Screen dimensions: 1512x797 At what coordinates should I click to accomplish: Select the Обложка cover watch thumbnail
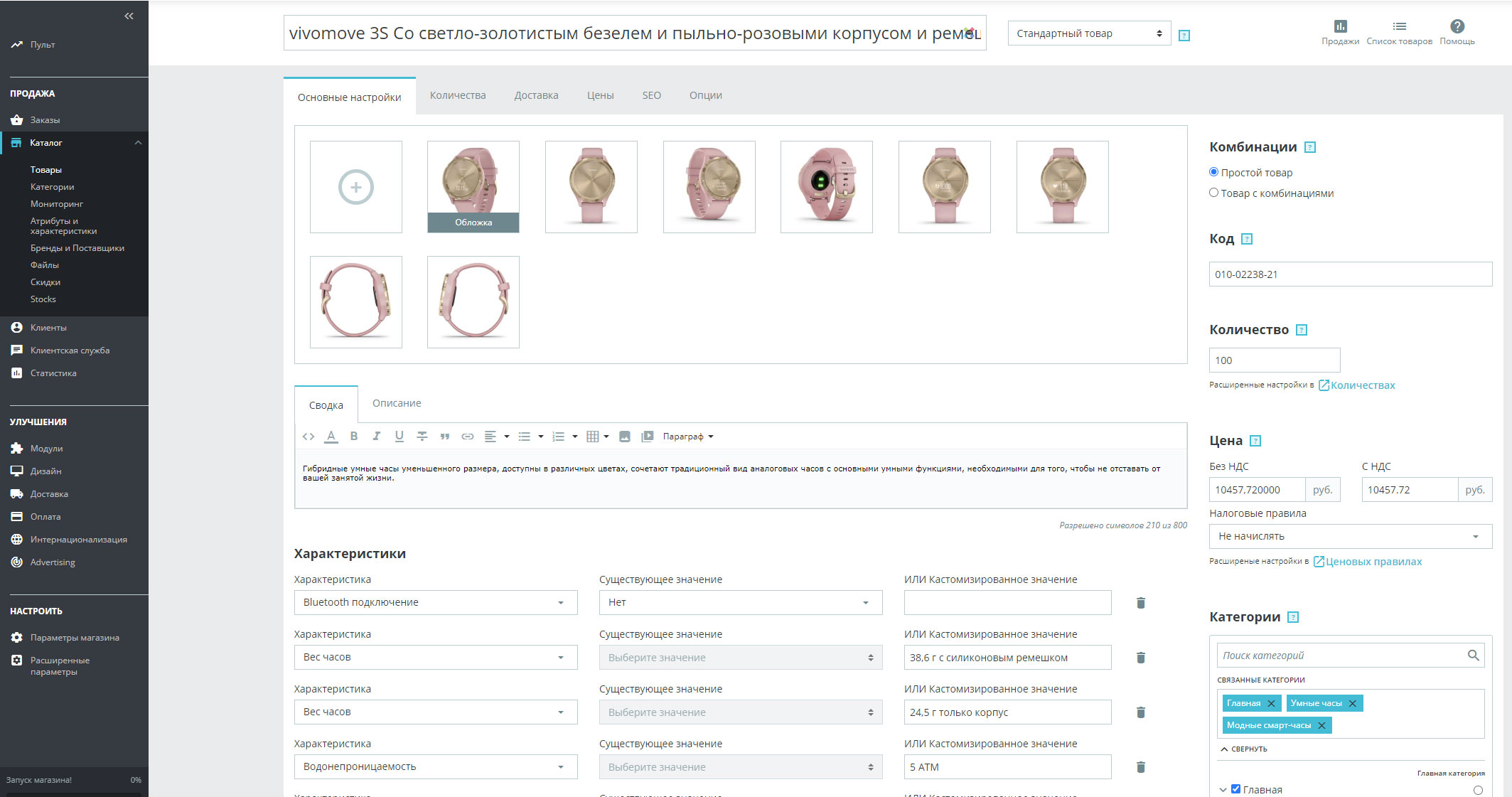click(473, 187)
